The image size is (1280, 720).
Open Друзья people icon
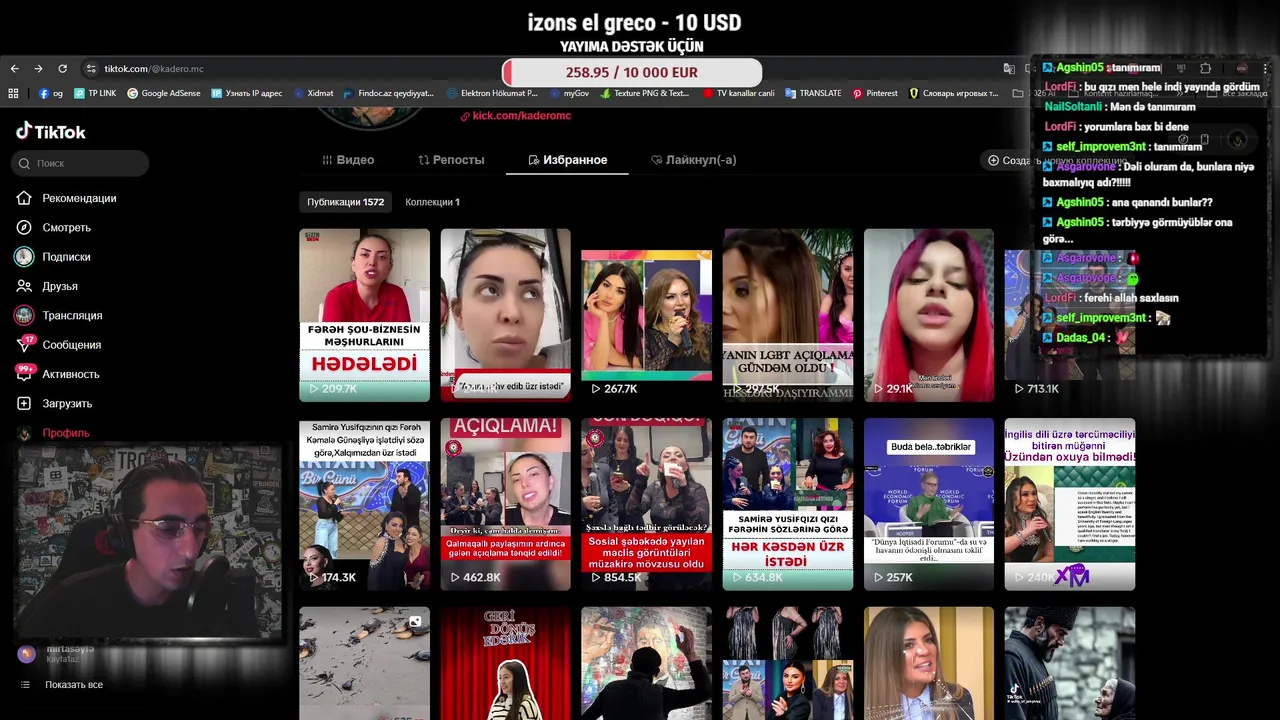(24, 286)
